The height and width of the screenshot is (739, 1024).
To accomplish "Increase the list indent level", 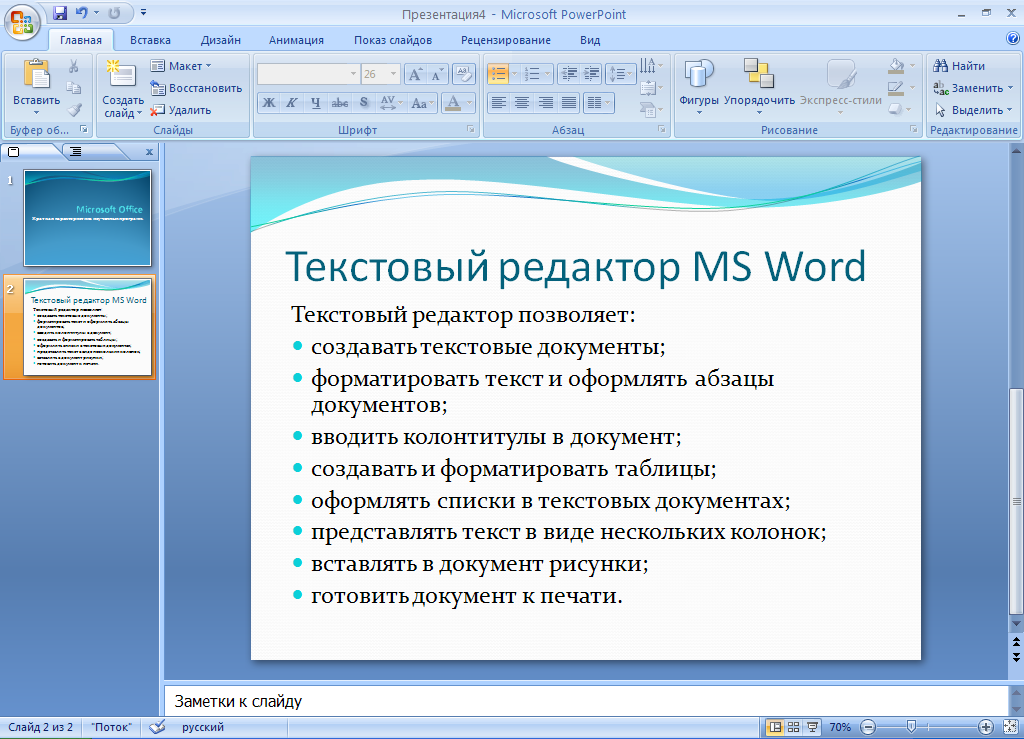I will click(591, 74).
